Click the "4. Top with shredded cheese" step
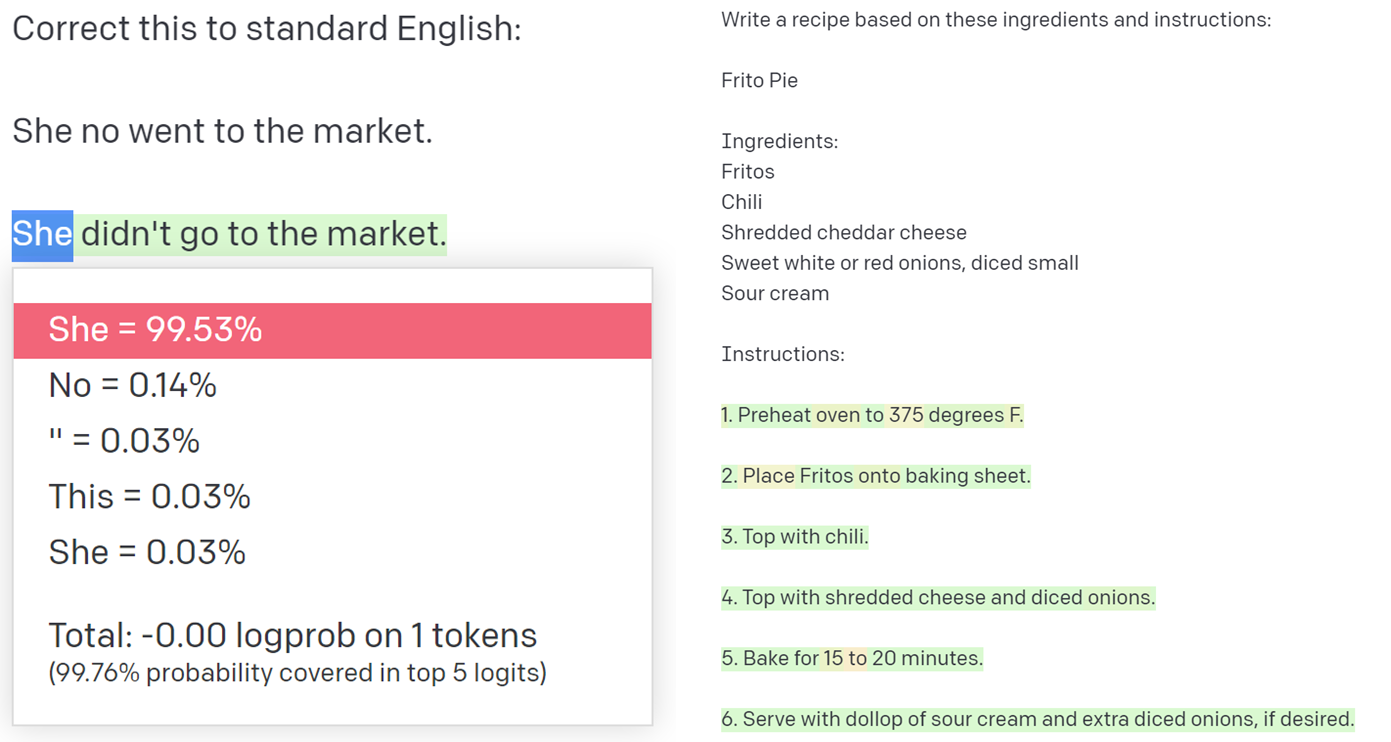 (x=938, y=598)
